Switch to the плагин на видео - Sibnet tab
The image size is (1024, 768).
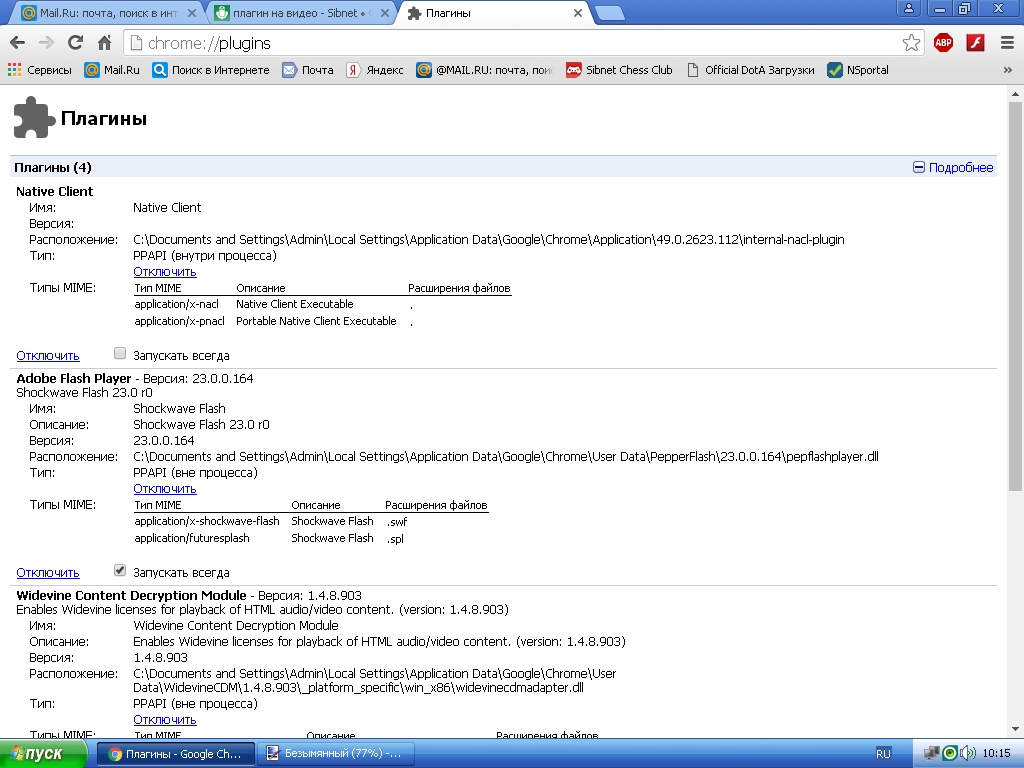[x=302, y=13]
